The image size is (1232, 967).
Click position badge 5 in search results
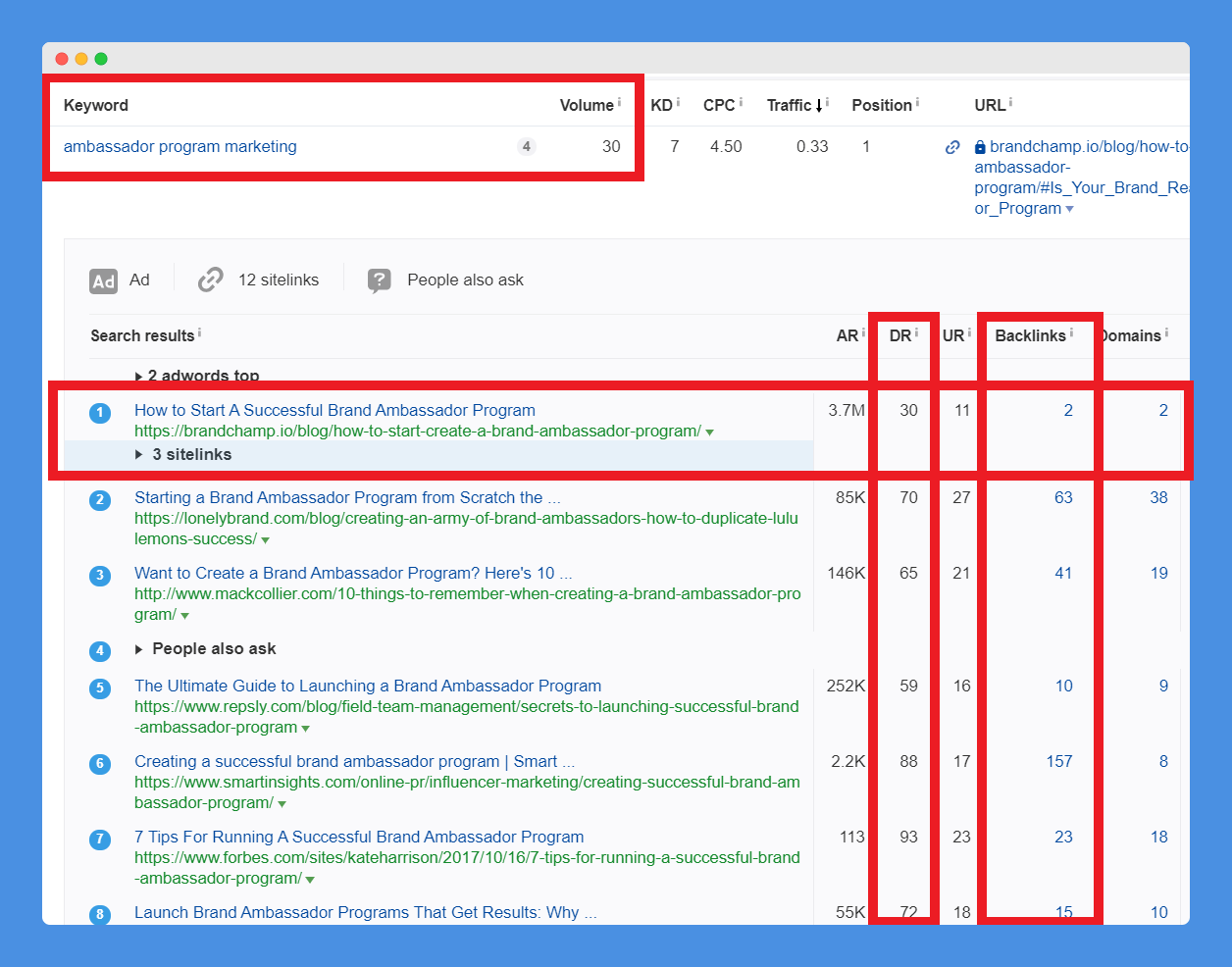pos(100,688)
